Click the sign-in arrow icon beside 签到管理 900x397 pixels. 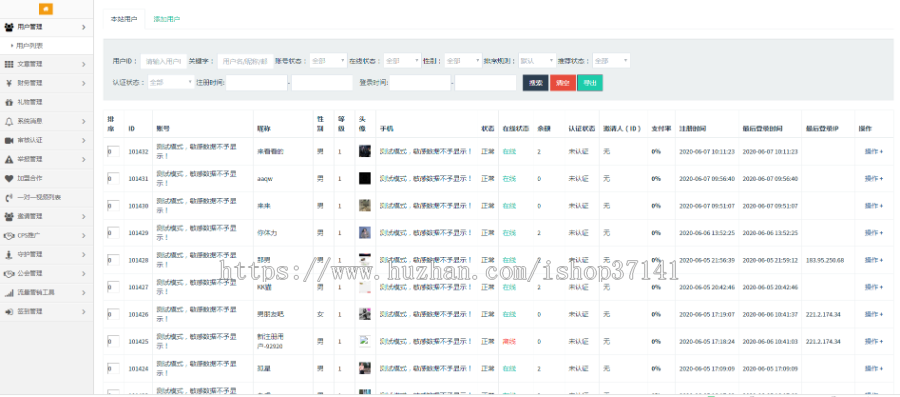(9, 312)
